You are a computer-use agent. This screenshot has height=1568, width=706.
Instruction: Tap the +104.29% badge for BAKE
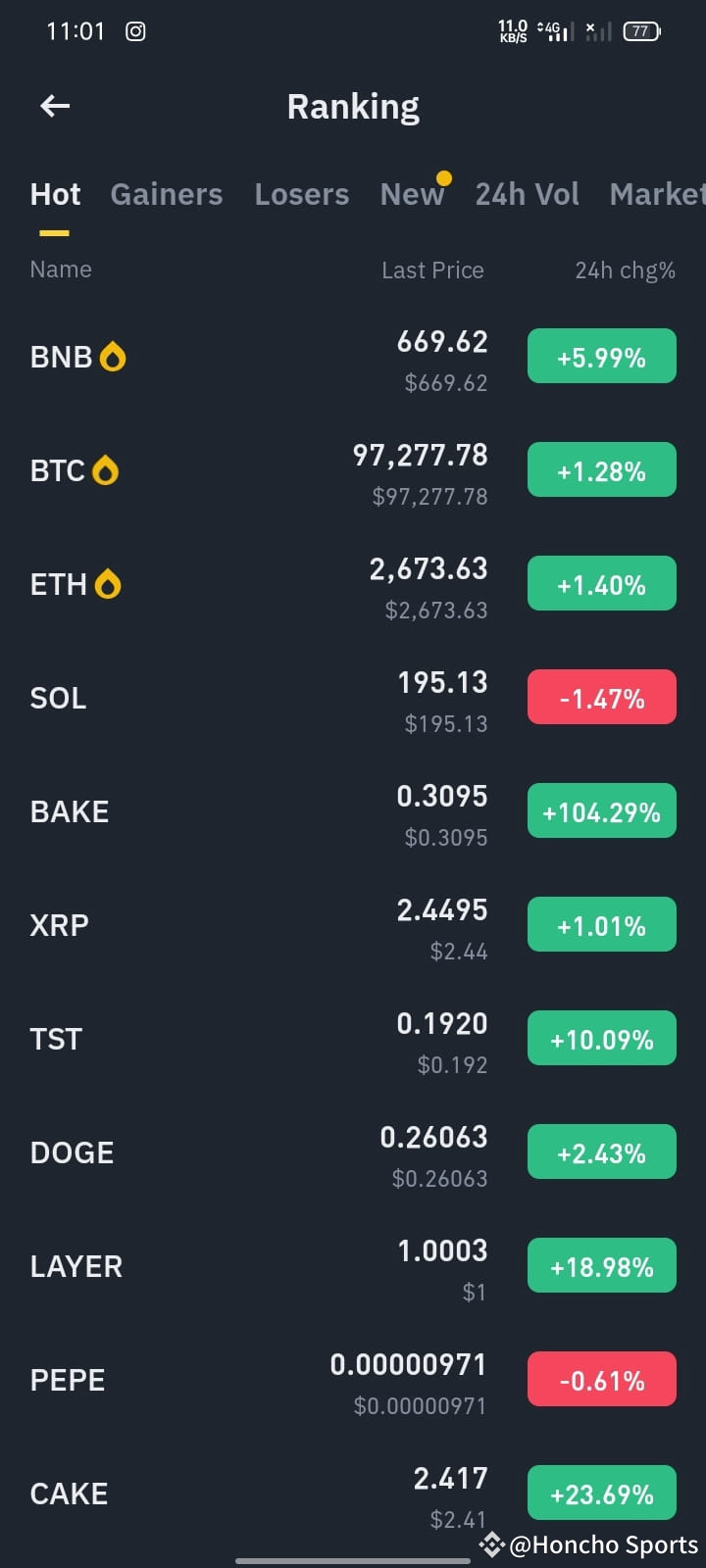(x=602, y=811)
